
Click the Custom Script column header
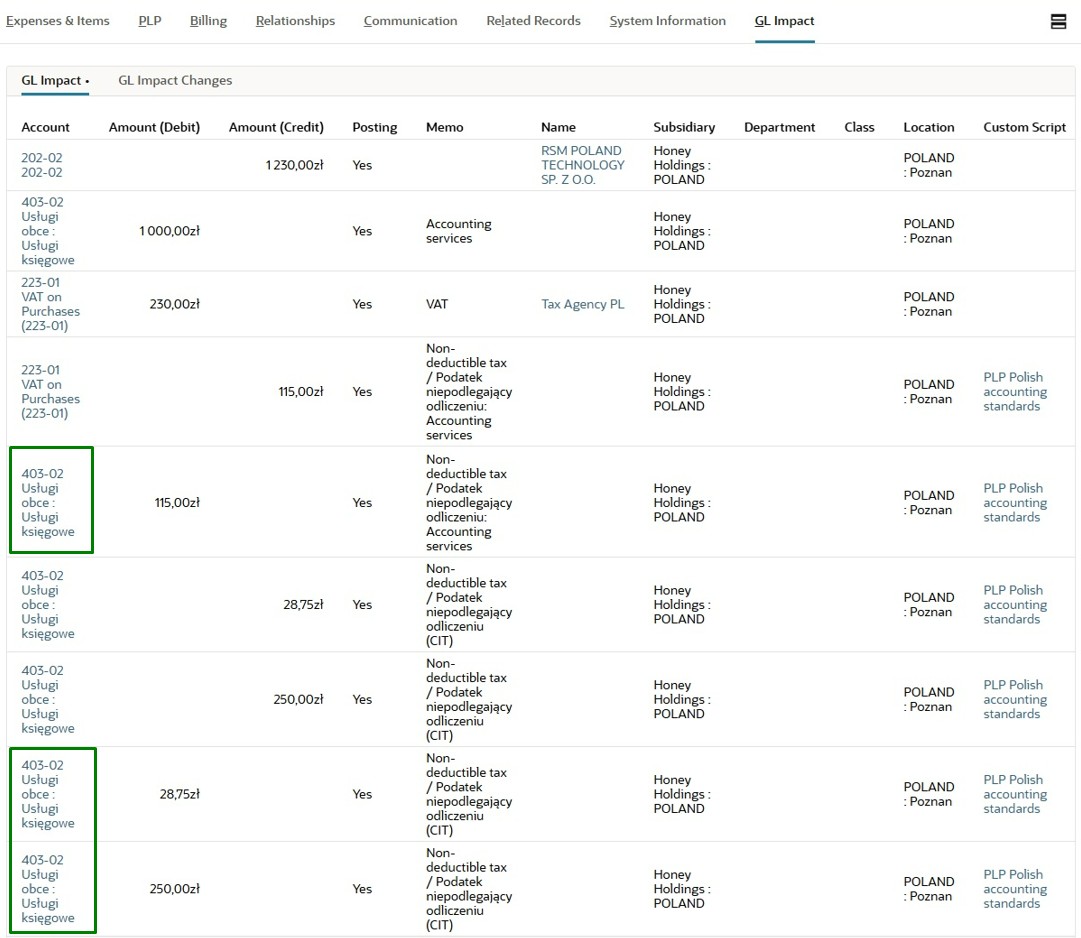pos(1024,127)
